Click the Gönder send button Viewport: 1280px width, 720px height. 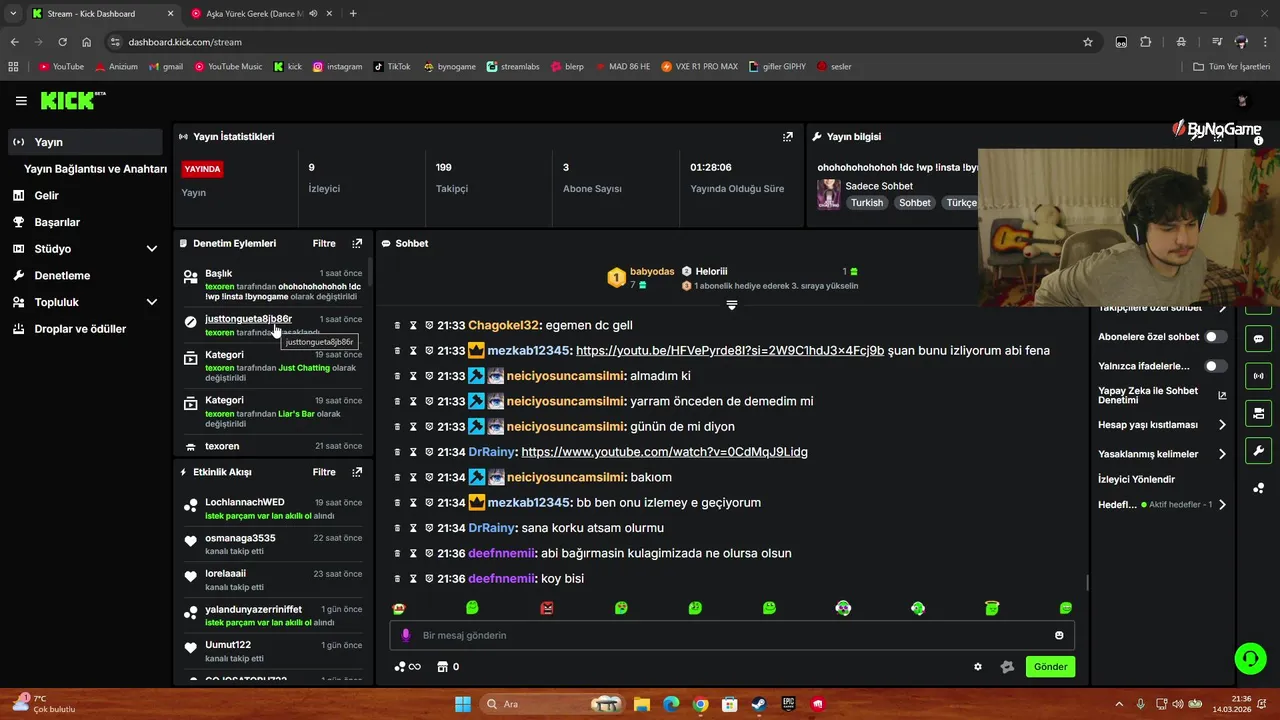click(x=1050, y=667)
